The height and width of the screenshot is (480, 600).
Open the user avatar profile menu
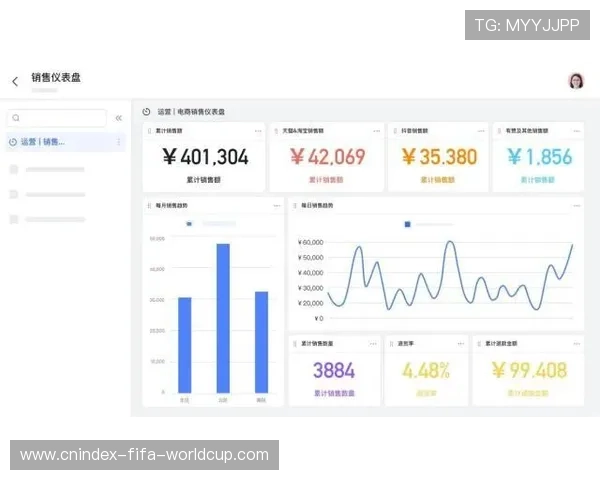(x=576, y=81)
